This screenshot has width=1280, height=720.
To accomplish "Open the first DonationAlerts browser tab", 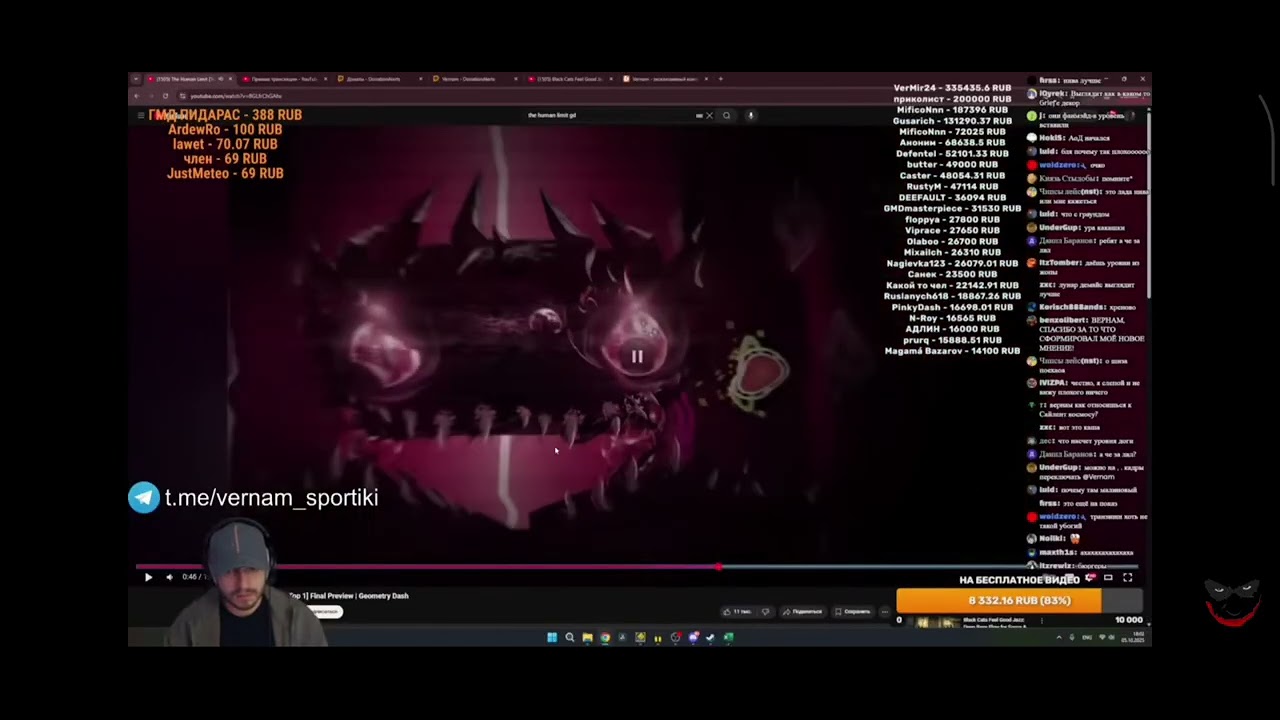I will [x=378, y=79].
